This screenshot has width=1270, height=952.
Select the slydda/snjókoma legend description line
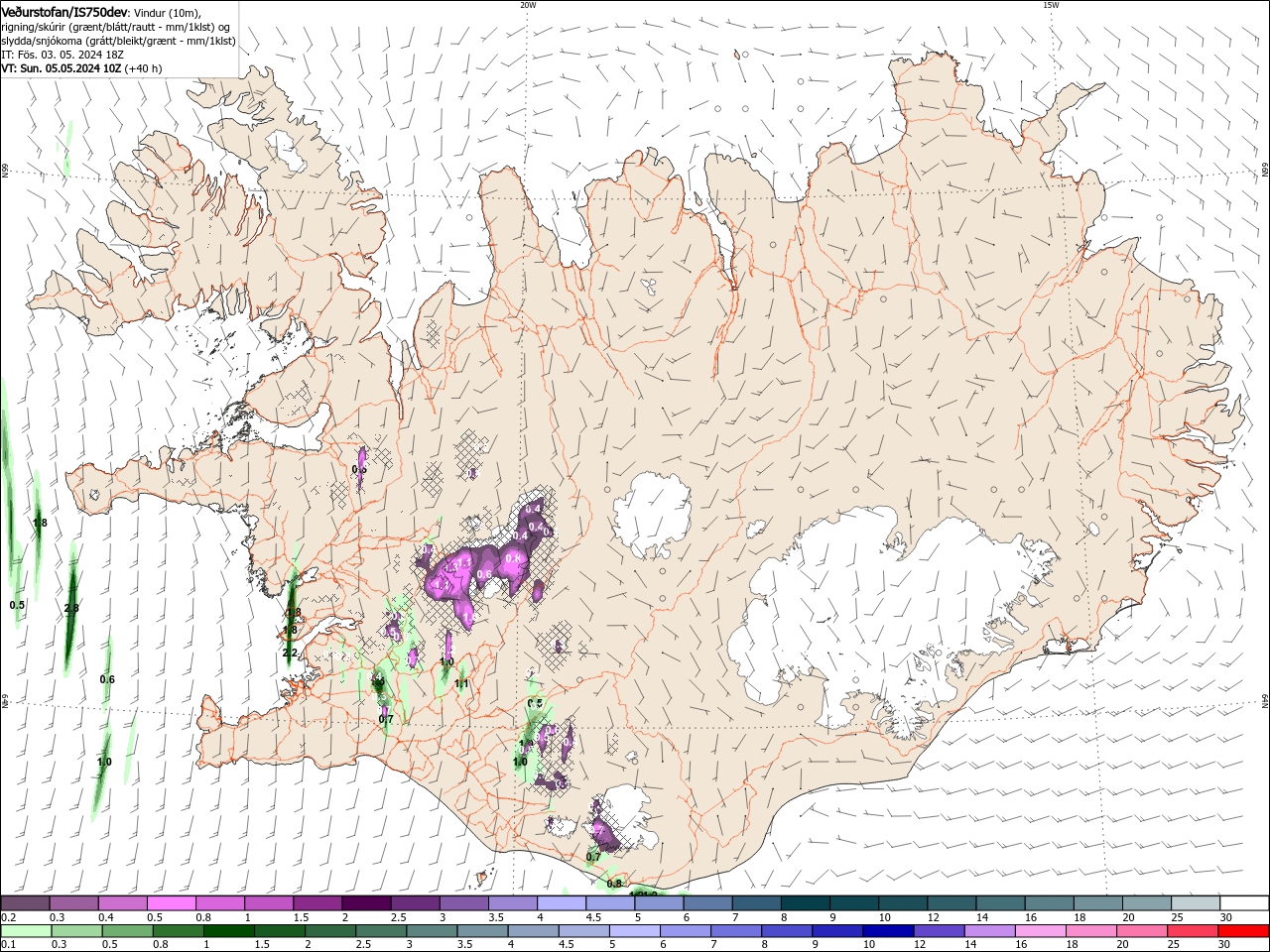point(118,41)
